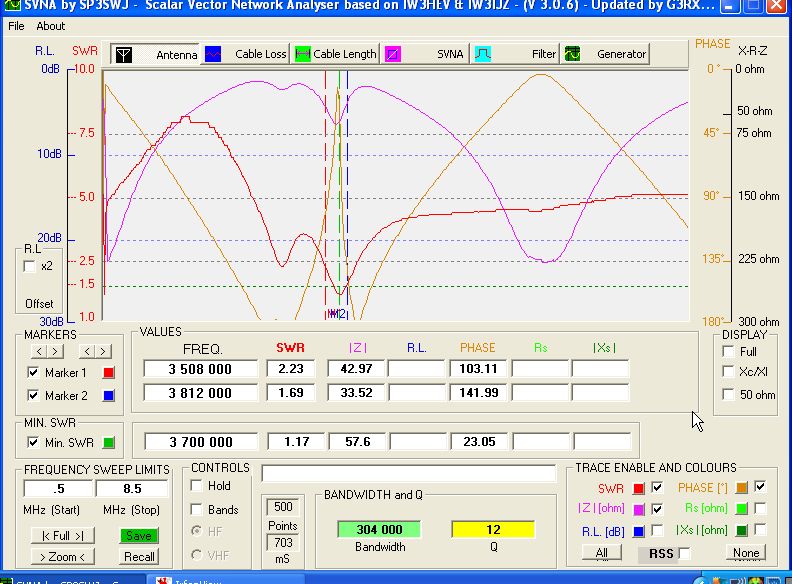
Task: Toggle the Min. SWR checkbox
Action: [34, 443]
